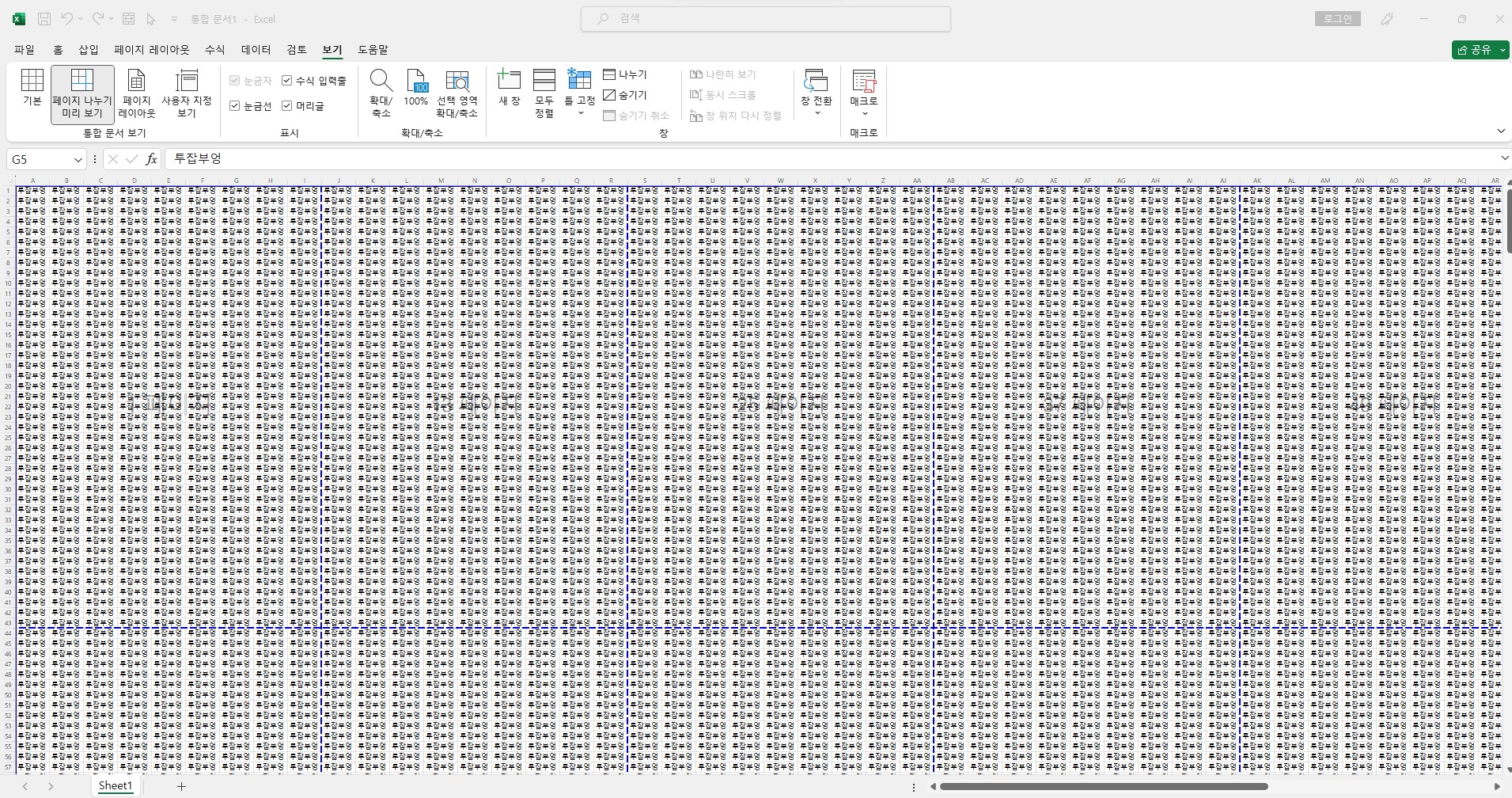Image resolution: width=1512 pixels, height=798 pixels.
Task: Open Macros (매크로) menu
Action: [864, 94]
